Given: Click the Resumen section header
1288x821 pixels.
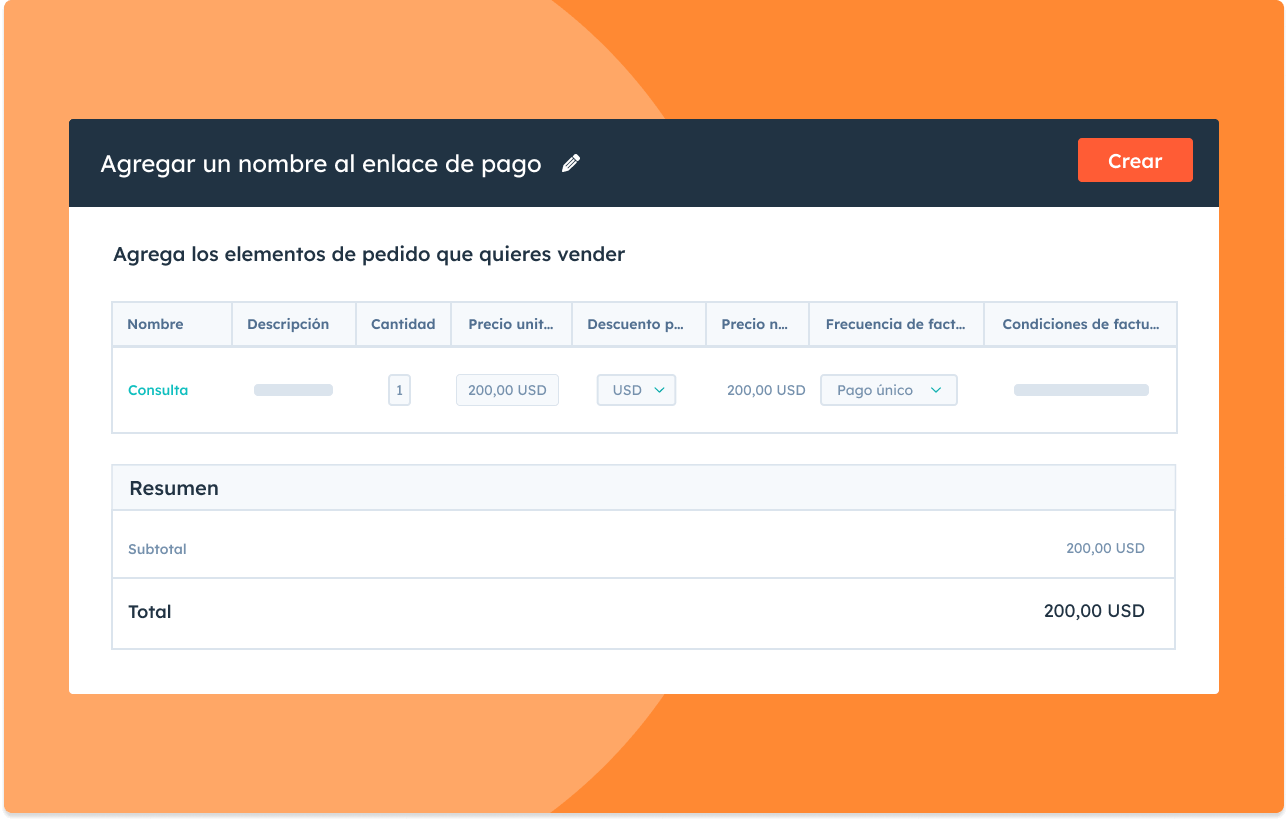Looking at the screenshot, I should point(174,488).
